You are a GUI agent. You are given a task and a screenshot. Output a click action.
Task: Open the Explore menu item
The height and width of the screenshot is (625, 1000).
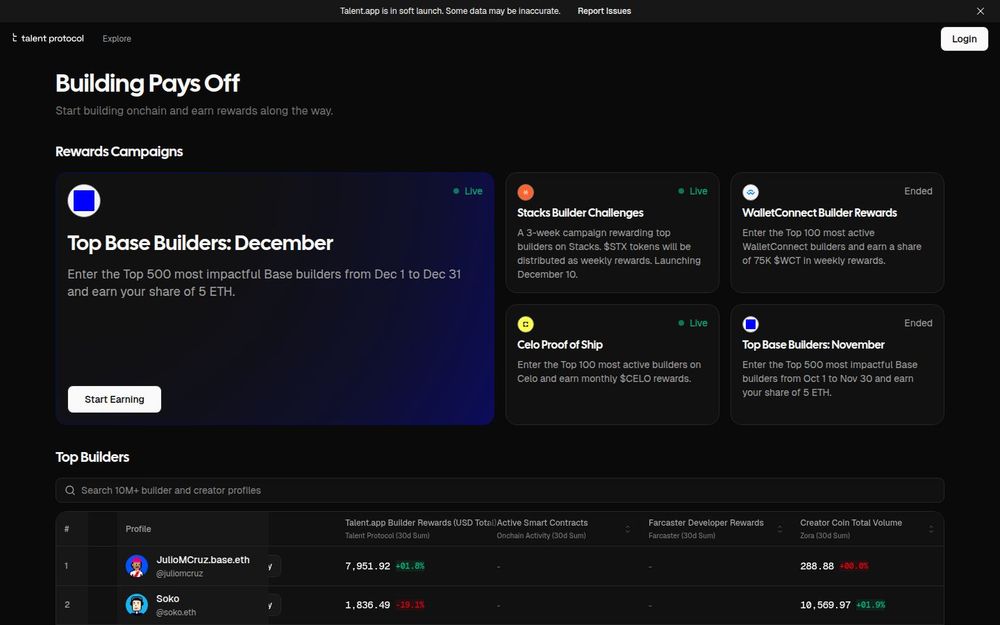pos(117,39)
